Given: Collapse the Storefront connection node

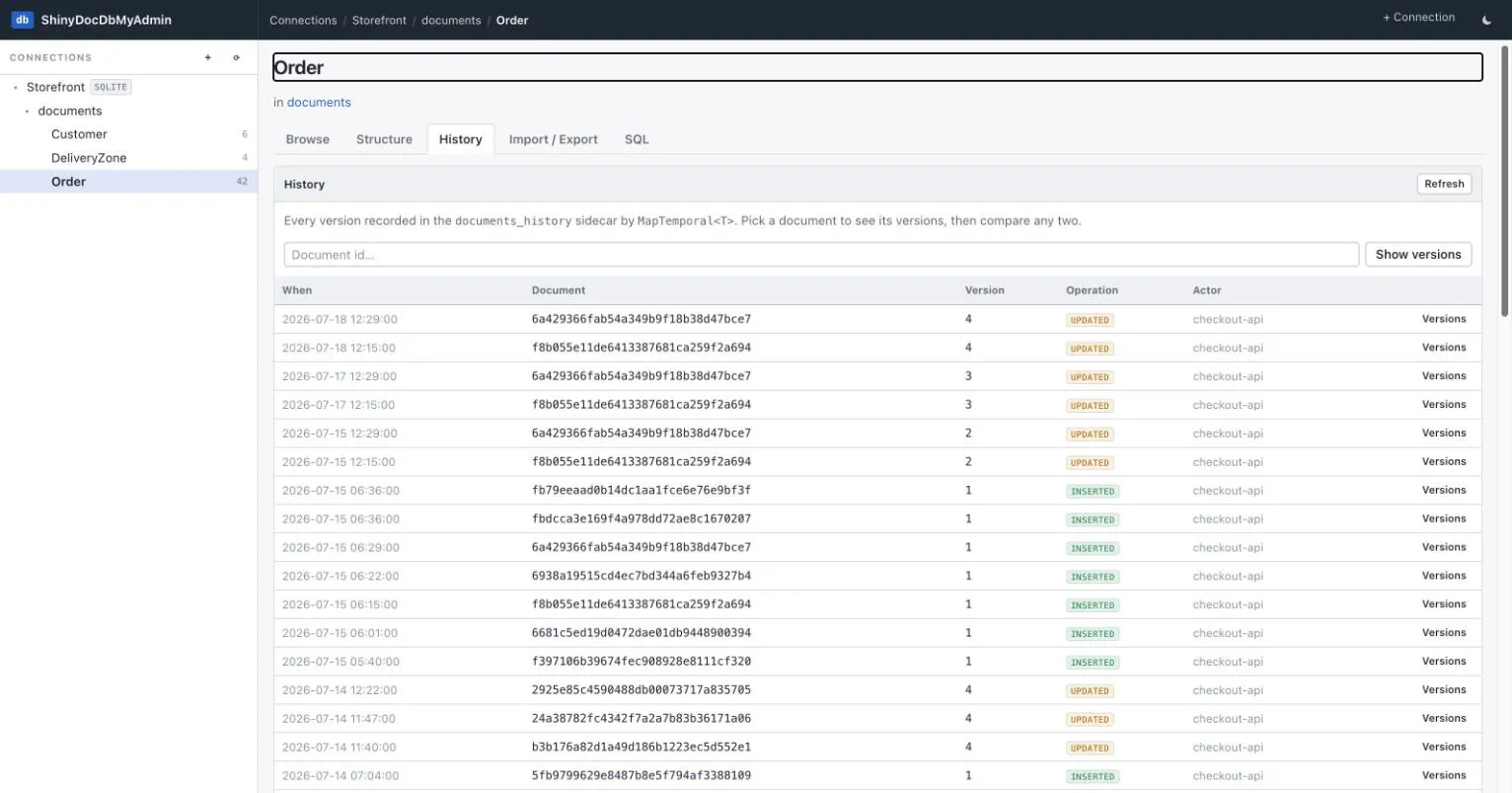Looking at the screenshot, I should pyautogui.click(x=16, y=87).
